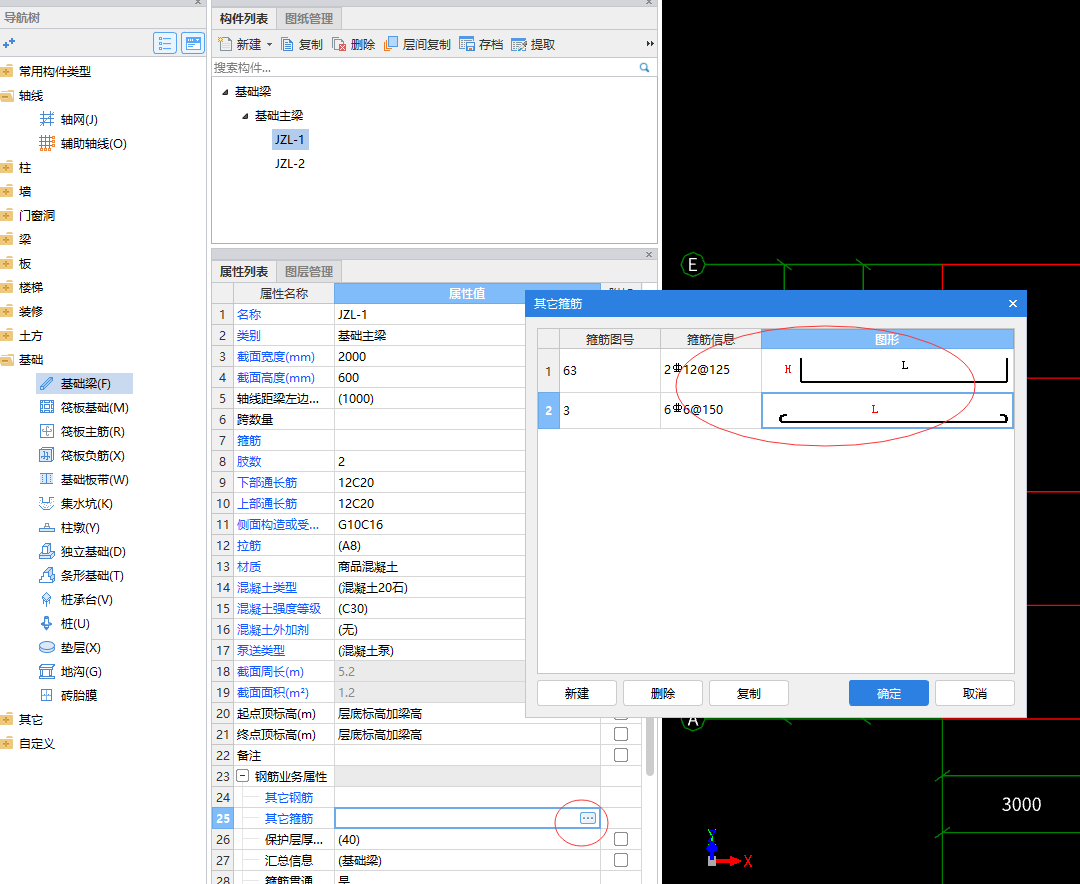Close the 其它箍筋 dialog
The width and height of the screenshot is (1080, 884).
click(x=1012, y=303)
